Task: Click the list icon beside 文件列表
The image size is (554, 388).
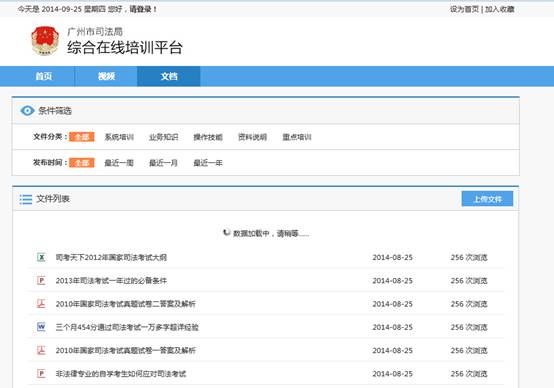Action: (26, 199)
